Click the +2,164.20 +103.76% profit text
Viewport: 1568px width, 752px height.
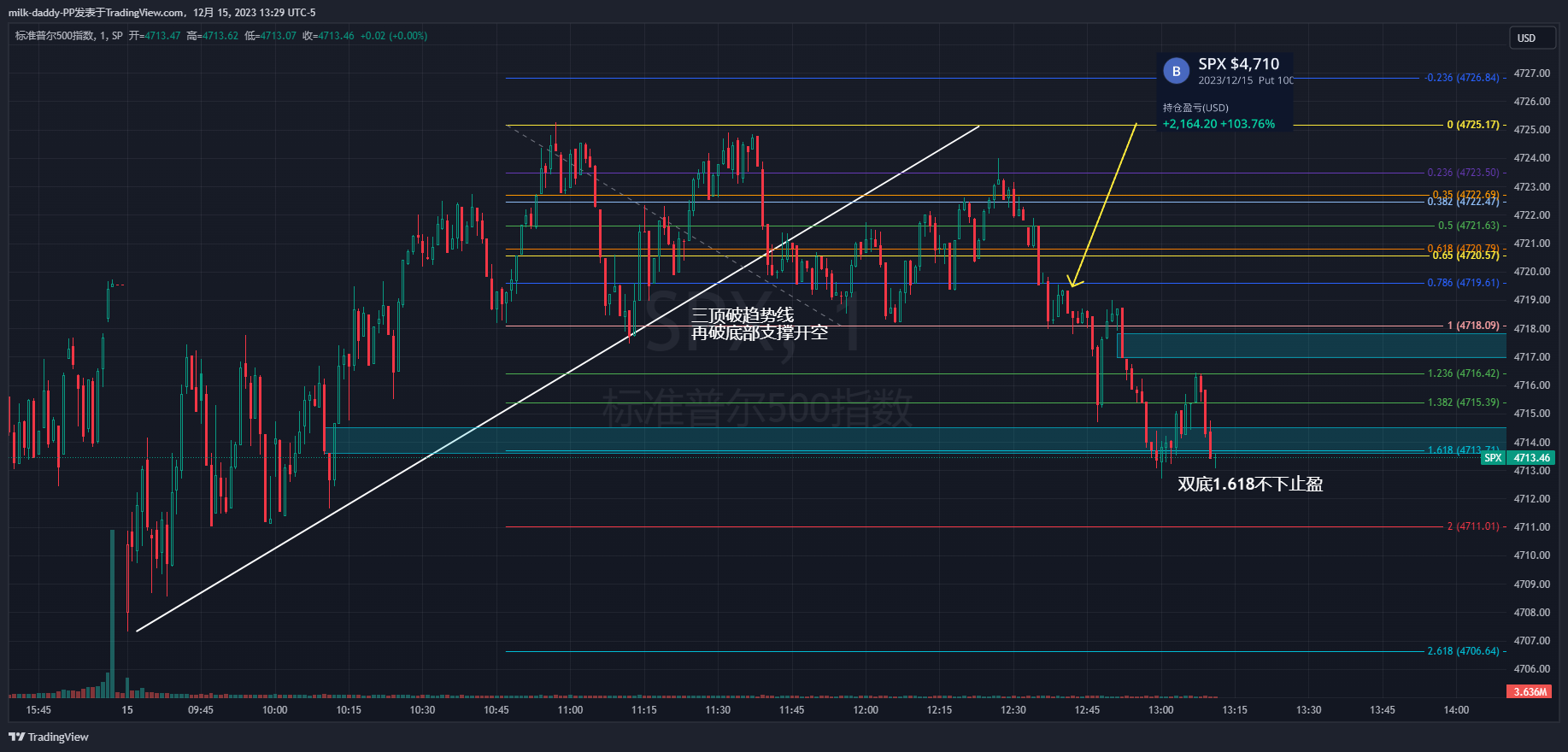[x=1218, y=124]
